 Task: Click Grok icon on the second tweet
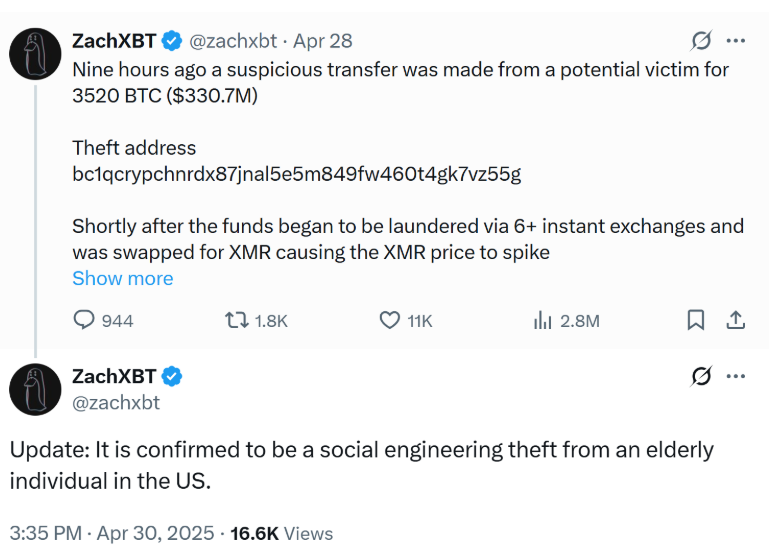(701, 376)
